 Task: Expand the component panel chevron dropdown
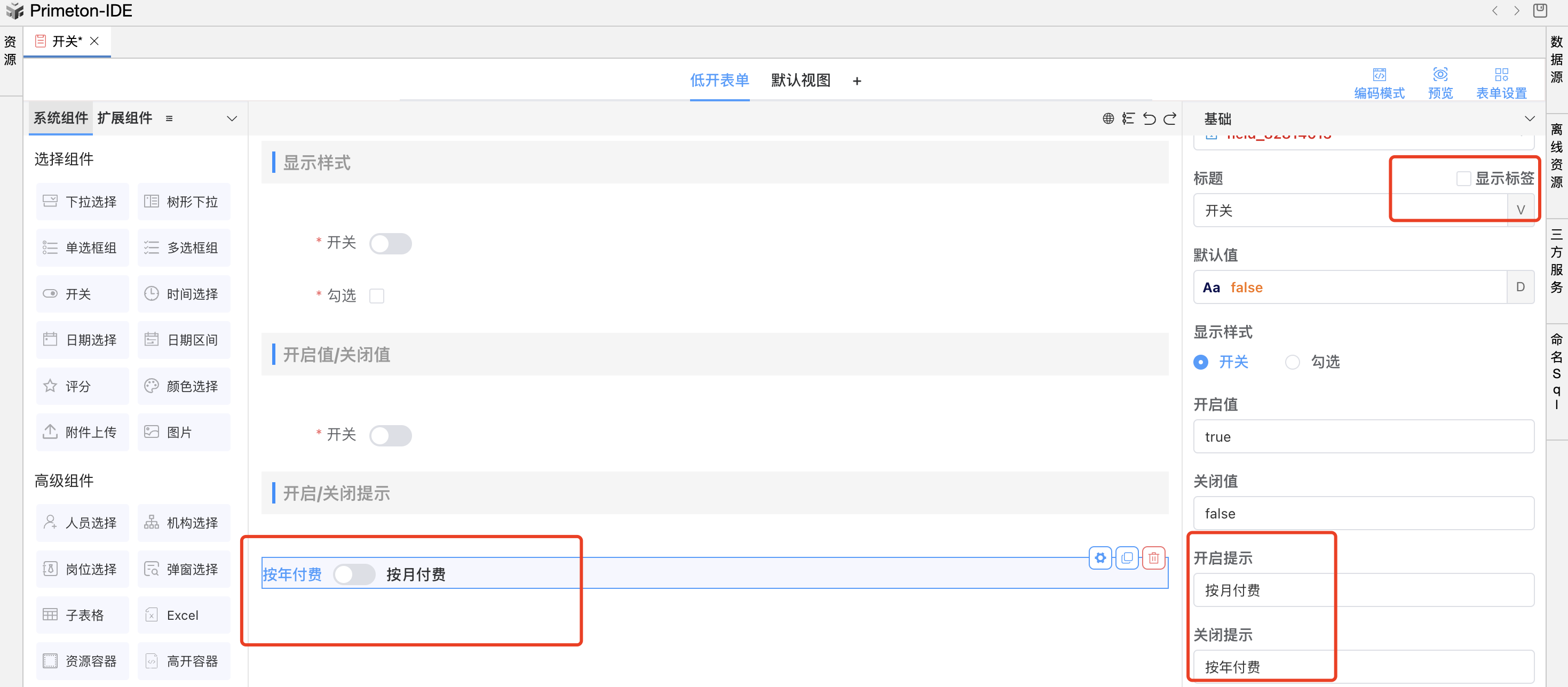pyautogui.click(x=231, y=118)
